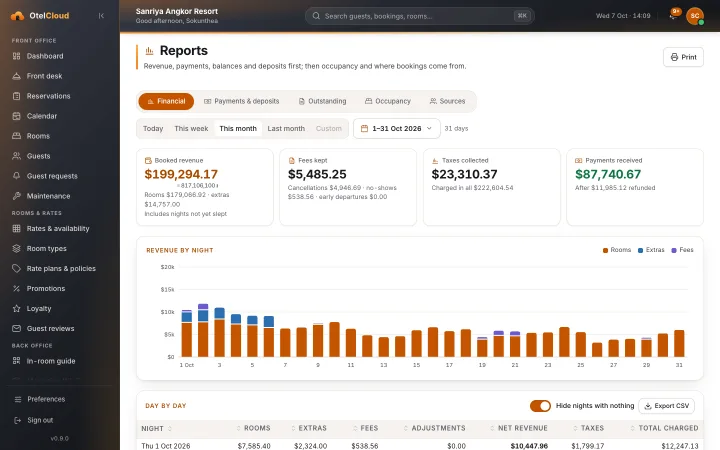
Task: Open notifications bell
Action: [x=674, y=16]
